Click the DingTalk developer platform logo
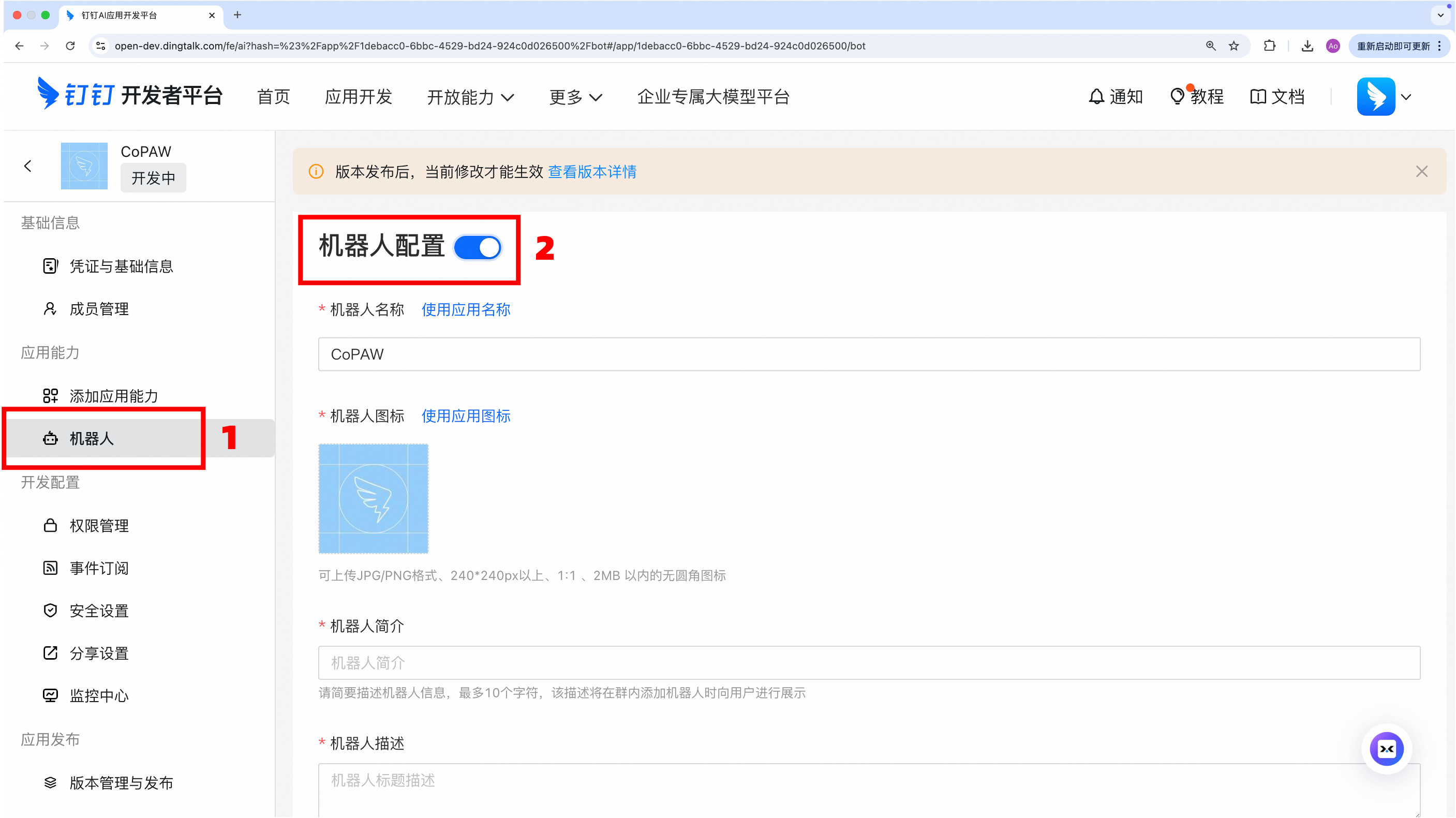The height and width of the screenshot is (818, 1456). tap(130, 95)
